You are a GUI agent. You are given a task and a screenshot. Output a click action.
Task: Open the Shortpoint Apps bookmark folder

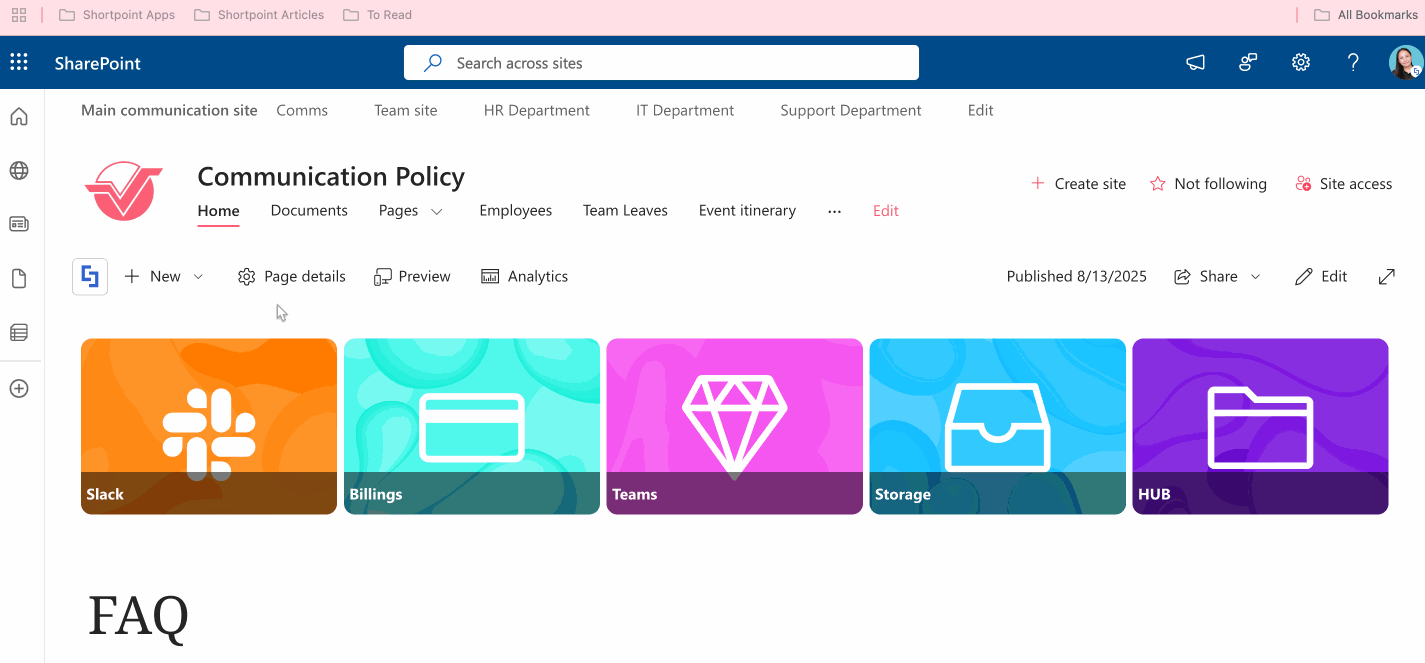click(x=117, y=15)
